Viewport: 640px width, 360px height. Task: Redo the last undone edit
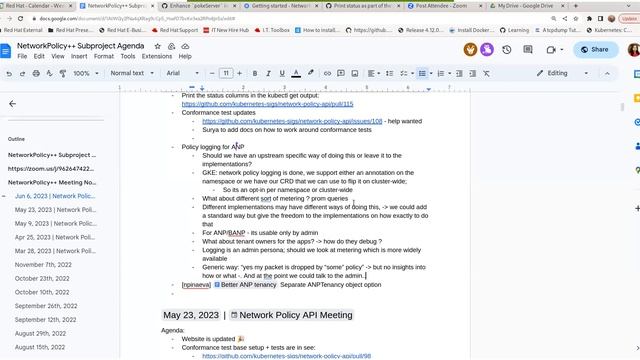[x=22, y=73]
